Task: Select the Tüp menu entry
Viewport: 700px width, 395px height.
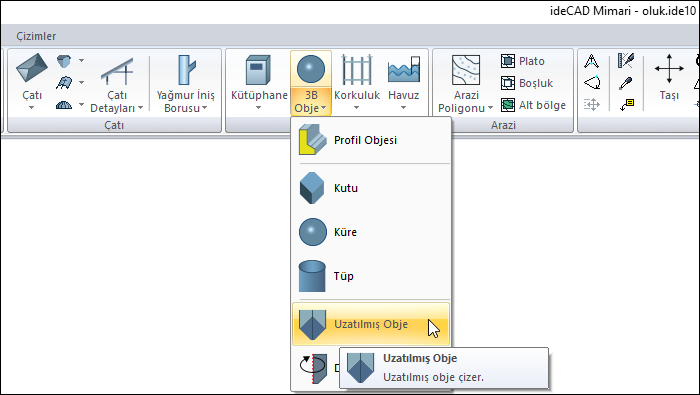Action: tap(371, 276)
